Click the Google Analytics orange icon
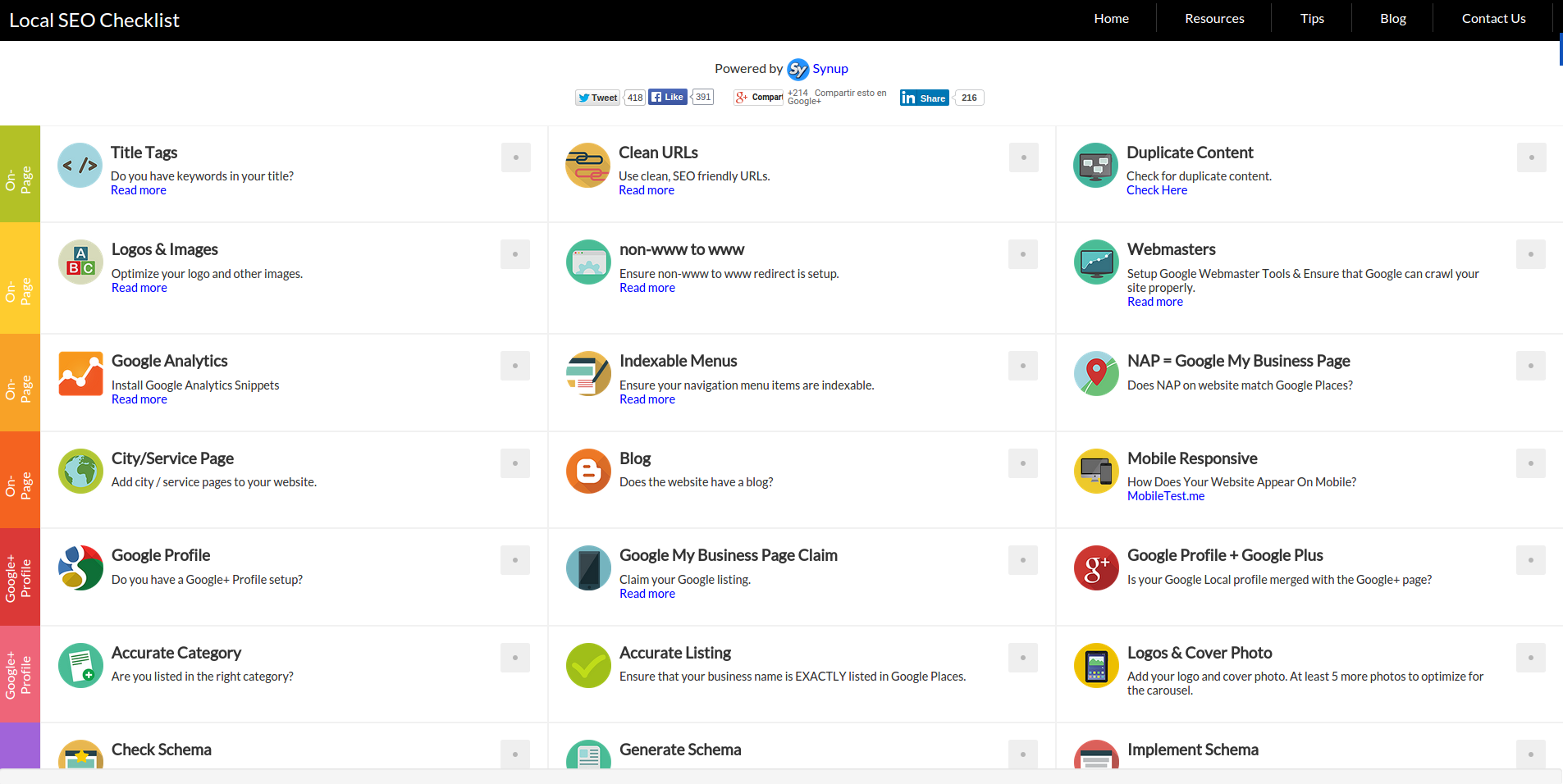 80,374
